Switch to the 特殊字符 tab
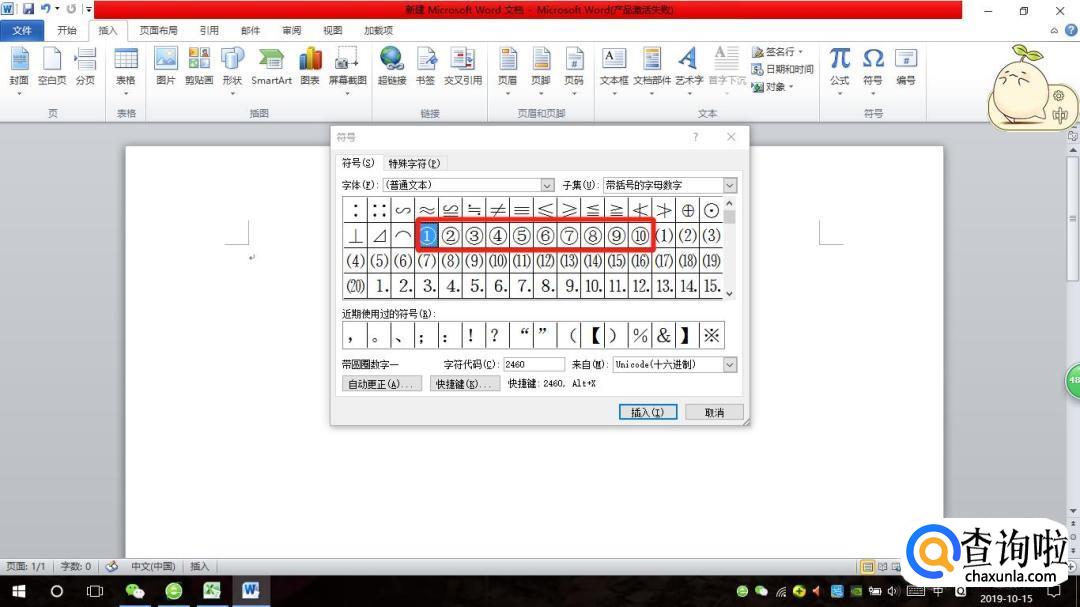 pos(414,163)
